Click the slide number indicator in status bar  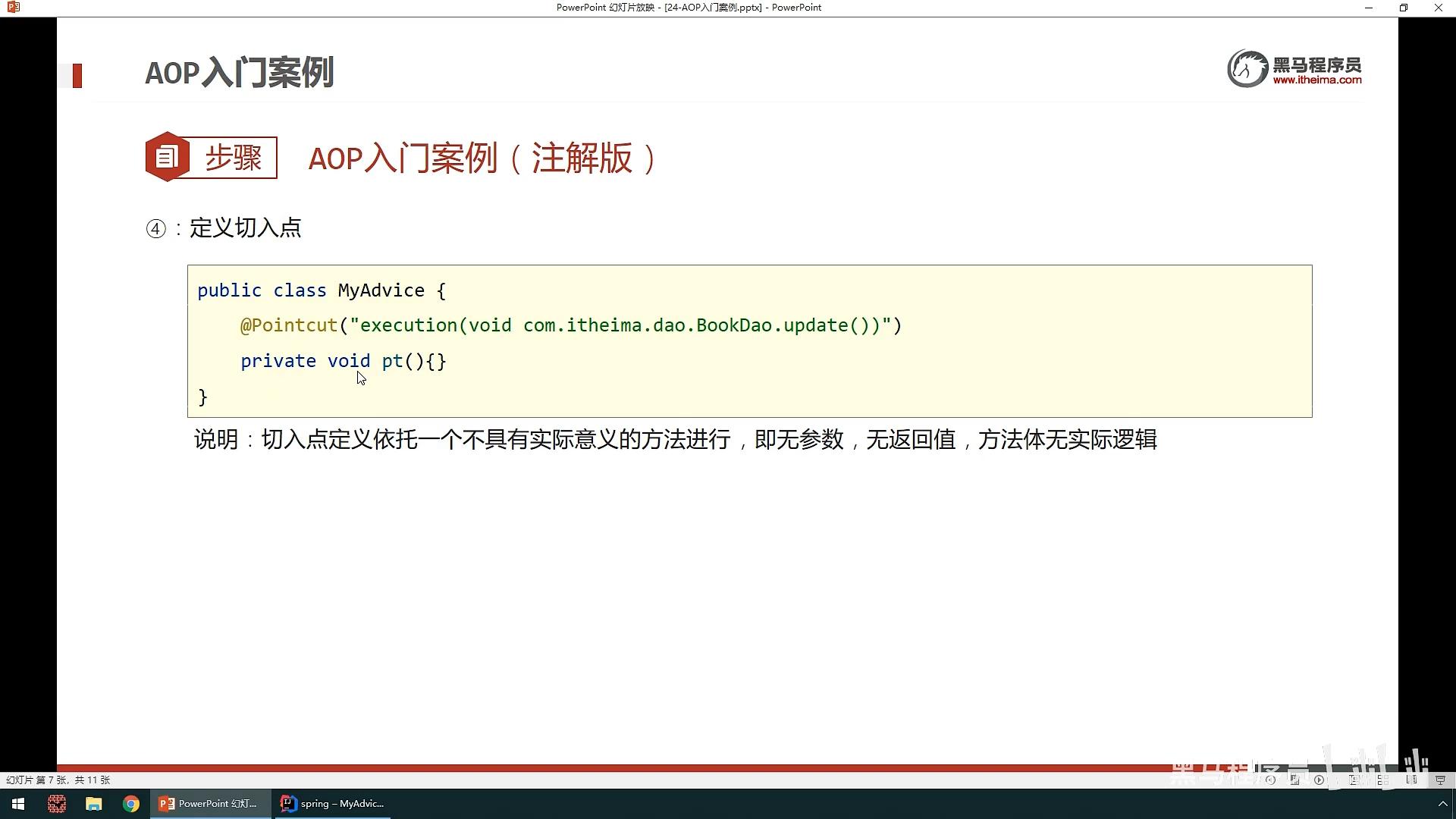point(58,780)
